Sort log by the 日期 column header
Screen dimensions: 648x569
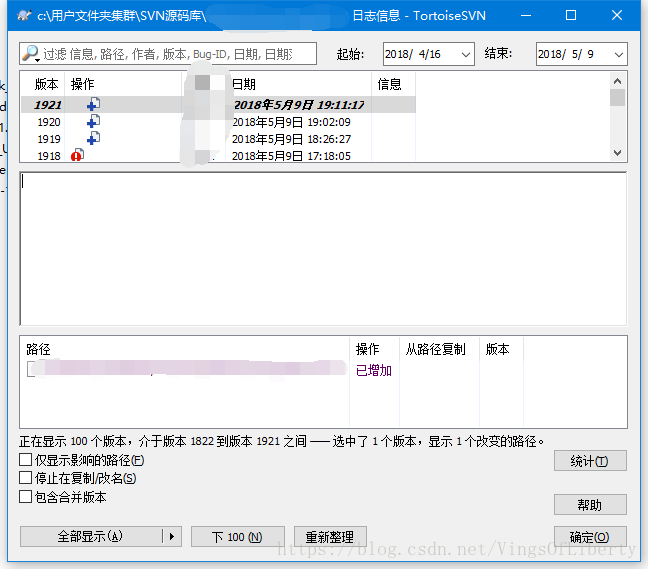(244, 85)
